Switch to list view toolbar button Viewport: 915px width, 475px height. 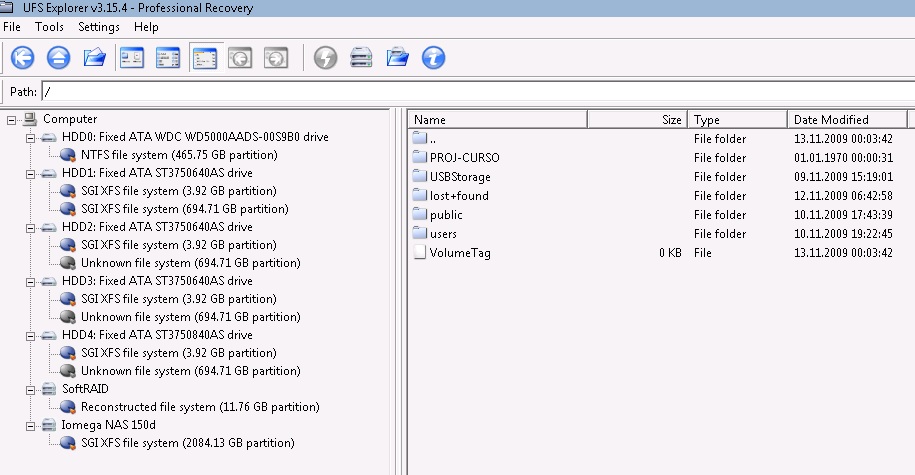(168, 58)
